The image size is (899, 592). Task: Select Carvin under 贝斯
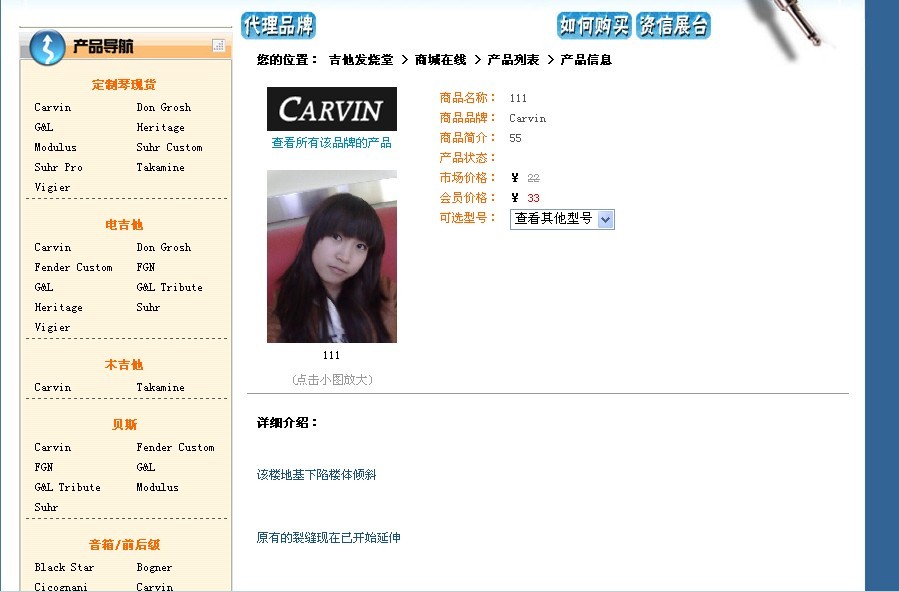pos(53,447)
